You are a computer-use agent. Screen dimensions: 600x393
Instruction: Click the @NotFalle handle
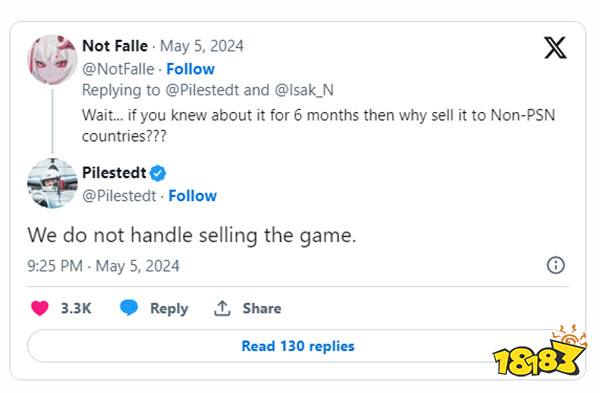pyautogui.click(x=118, y=69)
